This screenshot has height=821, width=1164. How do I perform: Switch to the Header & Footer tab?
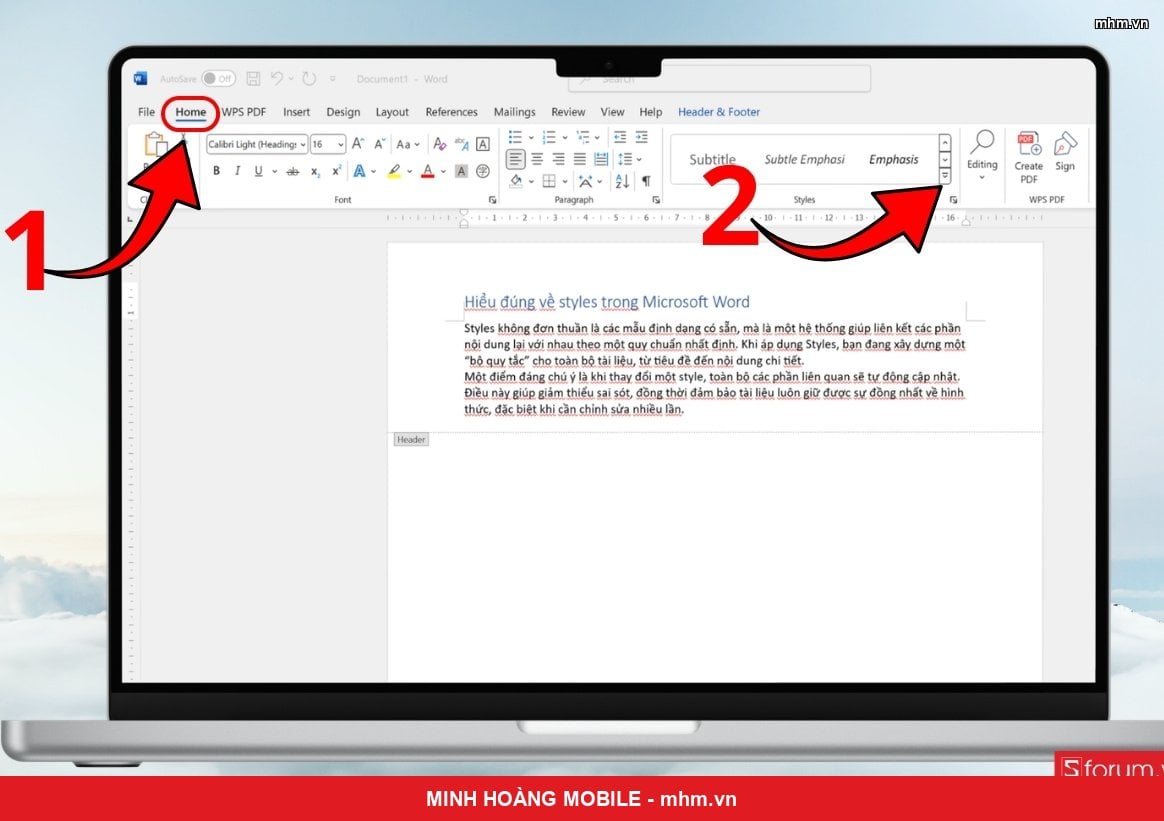coord(719,112)
